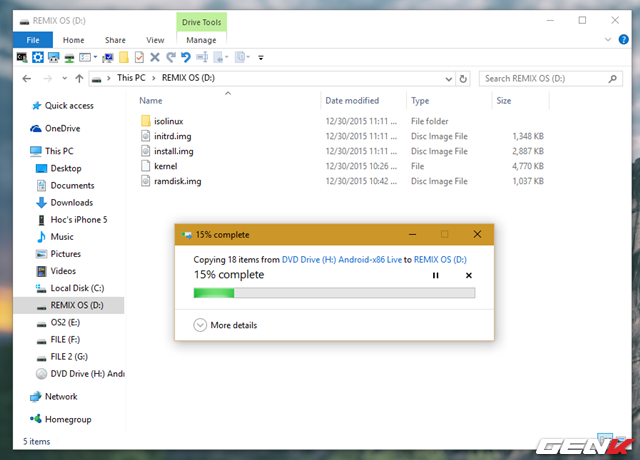The width and height of the screenshot is (640, 460).
Task: Sort by Date modified column header
Action: (352, 100)
